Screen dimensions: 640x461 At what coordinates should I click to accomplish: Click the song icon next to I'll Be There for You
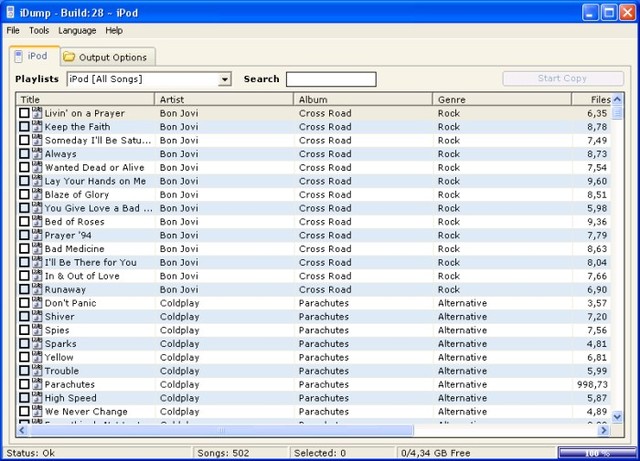(x=37, y=262)
